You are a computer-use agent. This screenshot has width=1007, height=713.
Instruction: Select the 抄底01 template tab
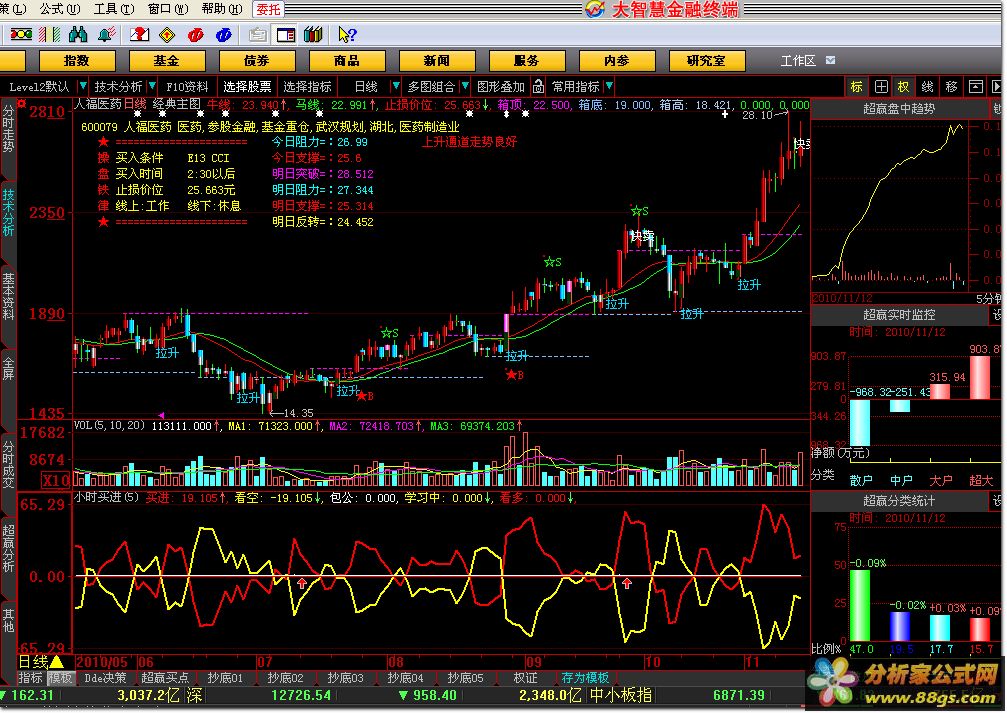225,678
